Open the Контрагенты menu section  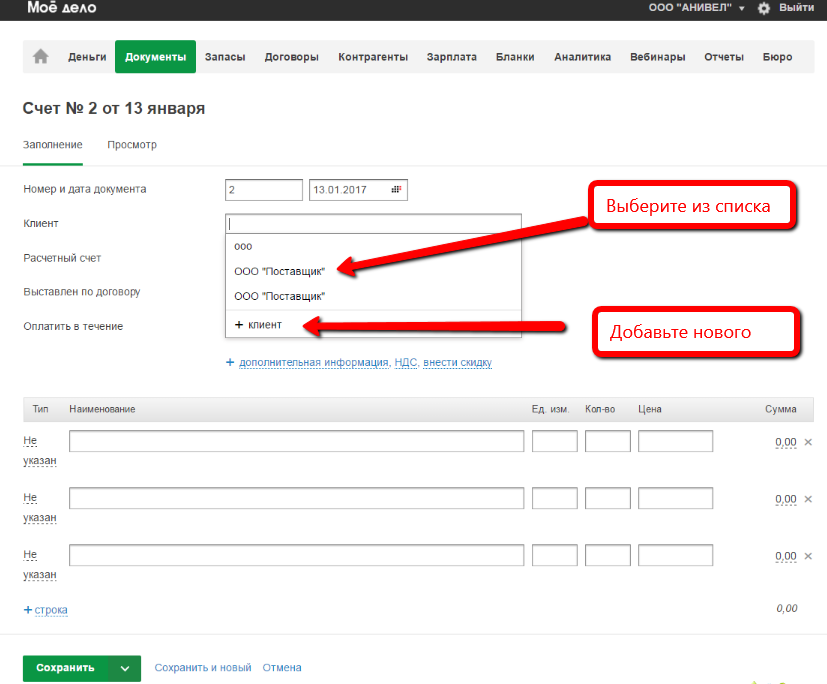click(x=372, y=57)
